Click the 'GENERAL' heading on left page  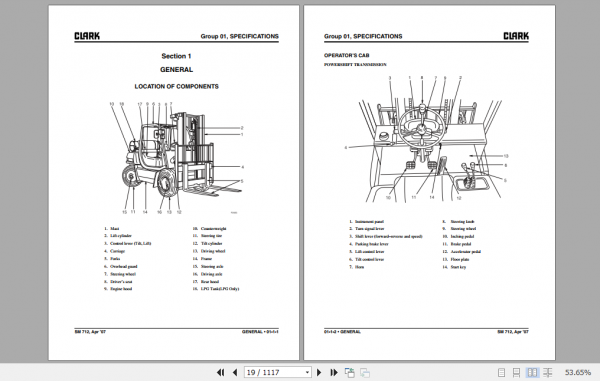[176, 70]
